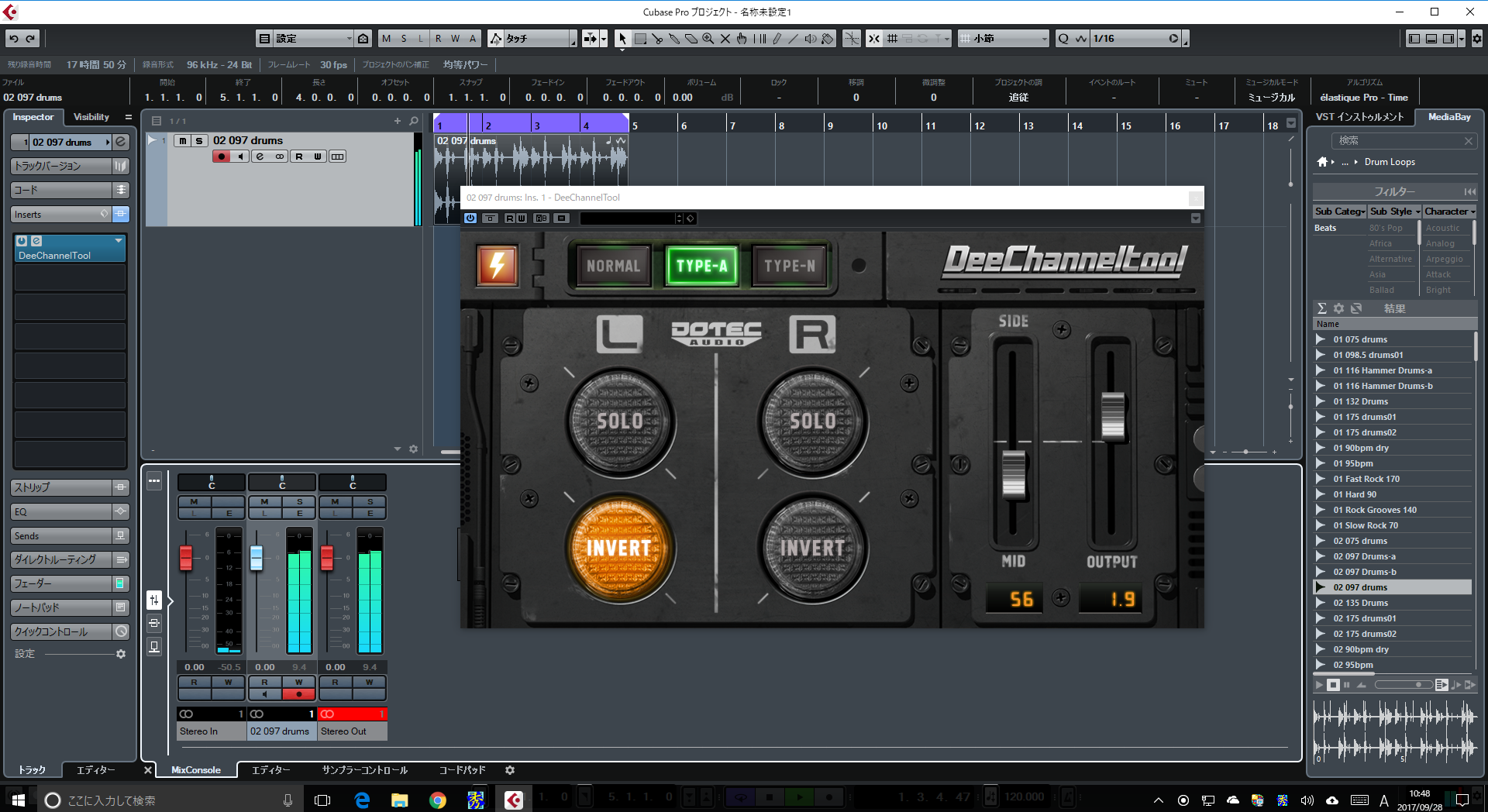Viewport: 1488px width, 812px height.
Task: Open エディター tab next to MixConsole
Action: tap(271, 770)
